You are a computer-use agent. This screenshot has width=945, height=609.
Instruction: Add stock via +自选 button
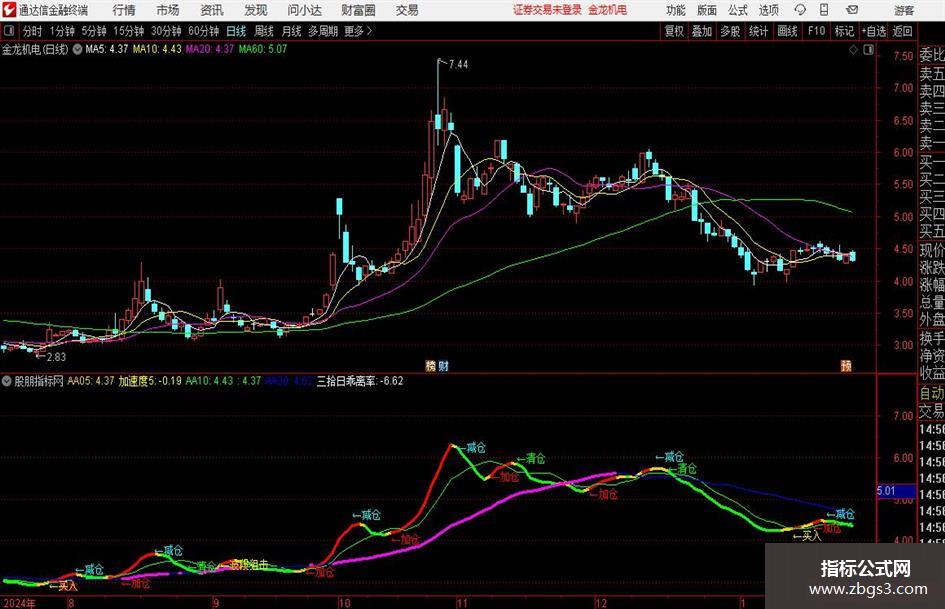pos(873,31)
